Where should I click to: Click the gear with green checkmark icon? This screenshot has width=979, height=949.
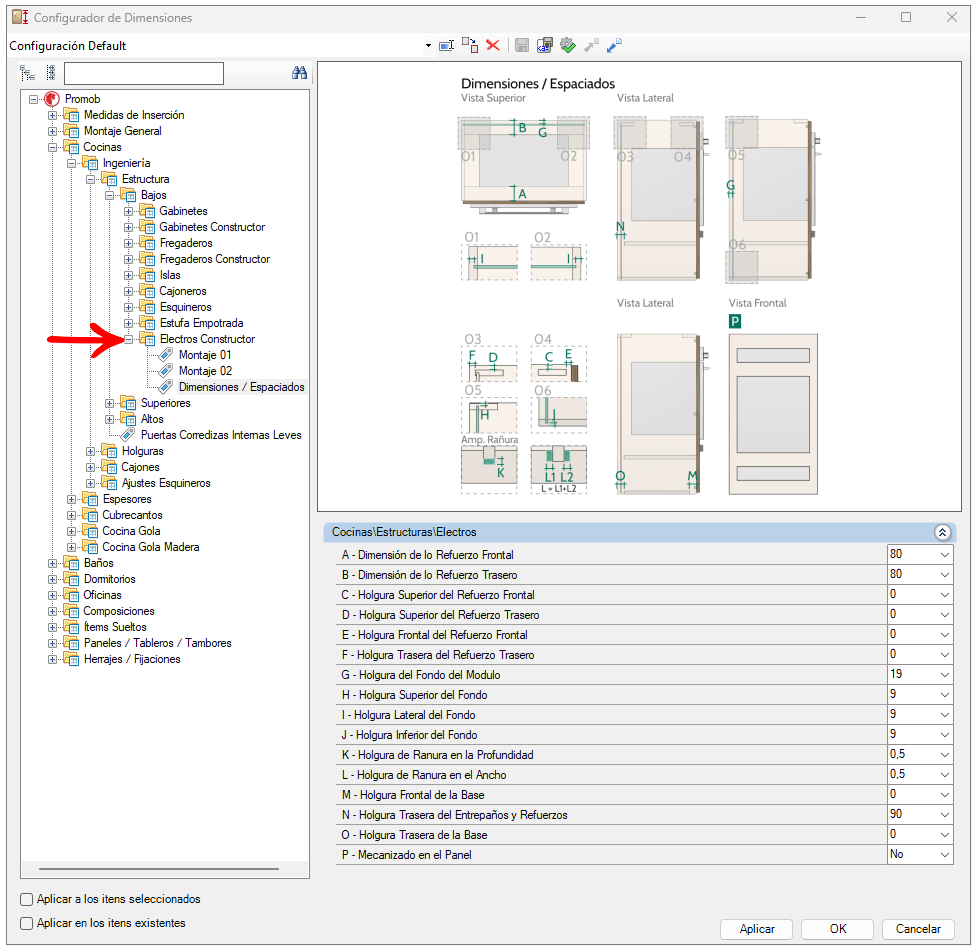click(x=568, y=45)
